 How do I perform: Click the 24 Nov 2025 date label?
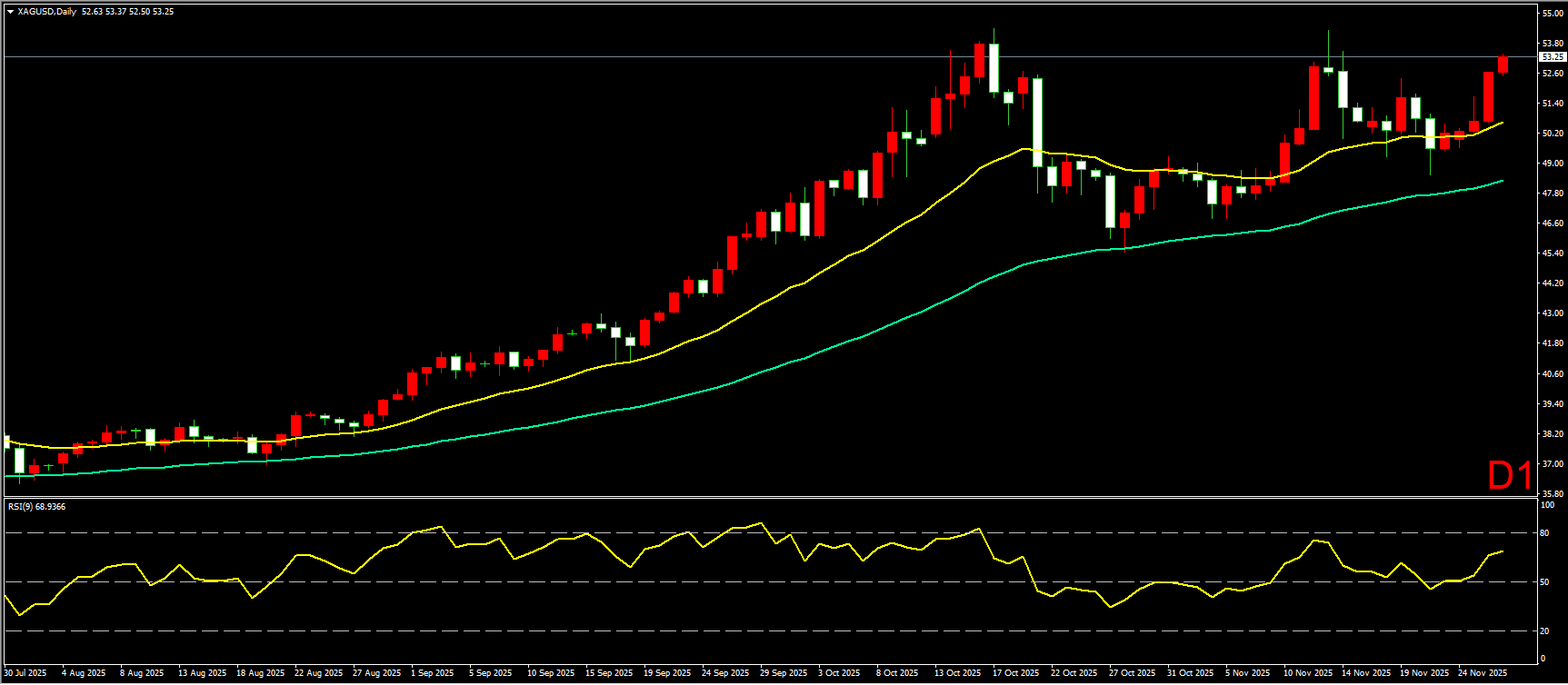point(1482,673)
